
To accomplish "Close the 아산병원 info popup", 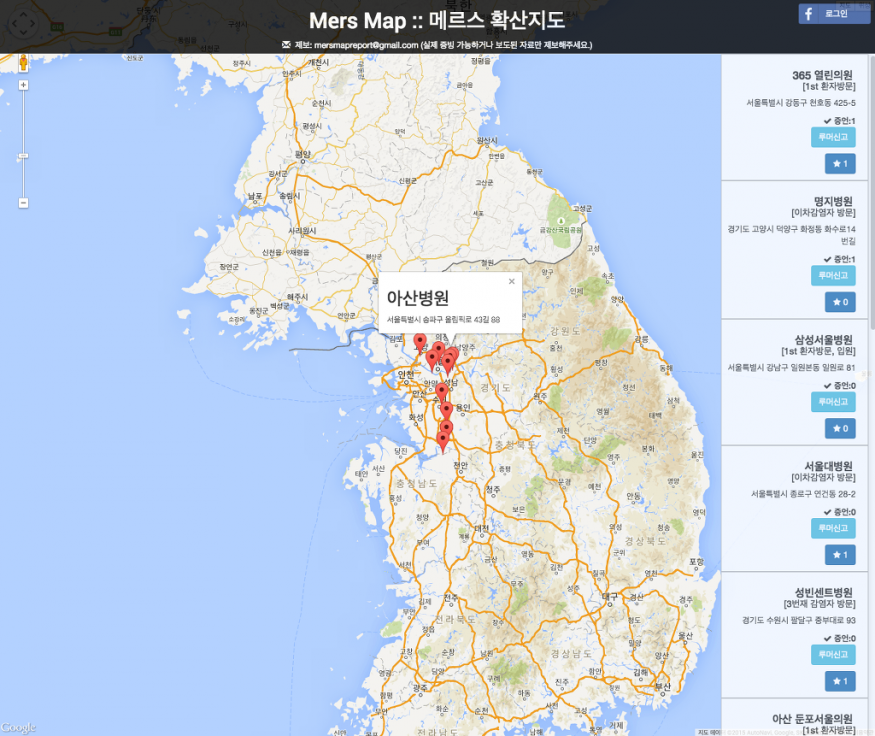I will (512, 282).
